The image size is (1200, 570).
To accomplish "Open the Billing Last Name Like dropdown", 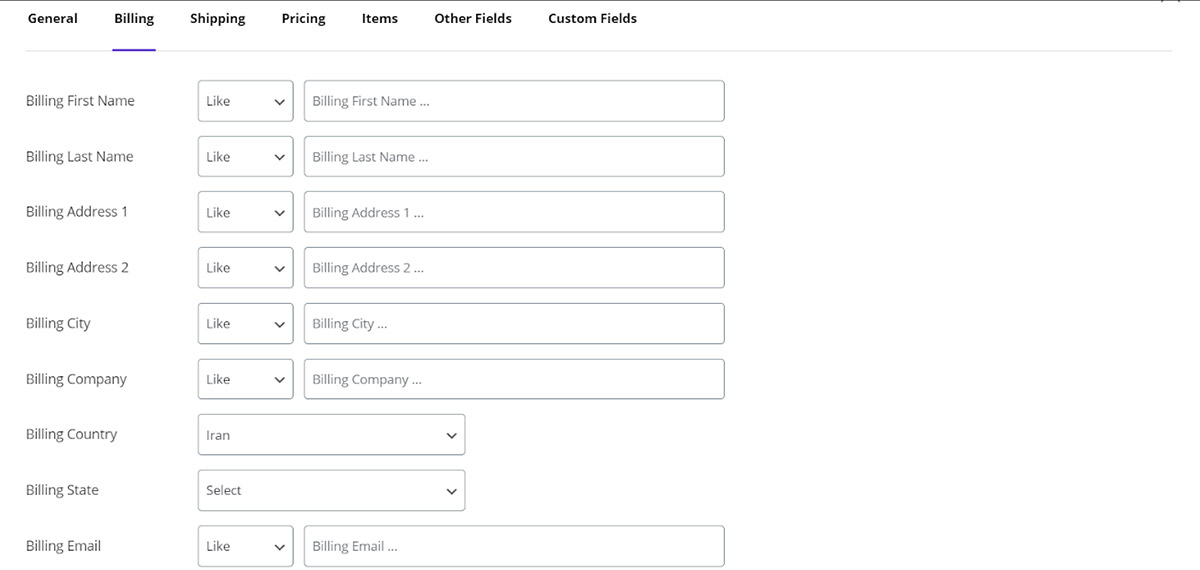I will [245, 157].
